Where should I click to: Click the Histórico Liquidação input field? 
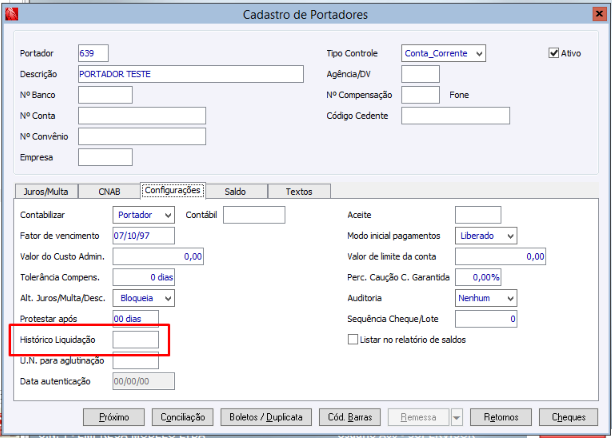[135, 340]
